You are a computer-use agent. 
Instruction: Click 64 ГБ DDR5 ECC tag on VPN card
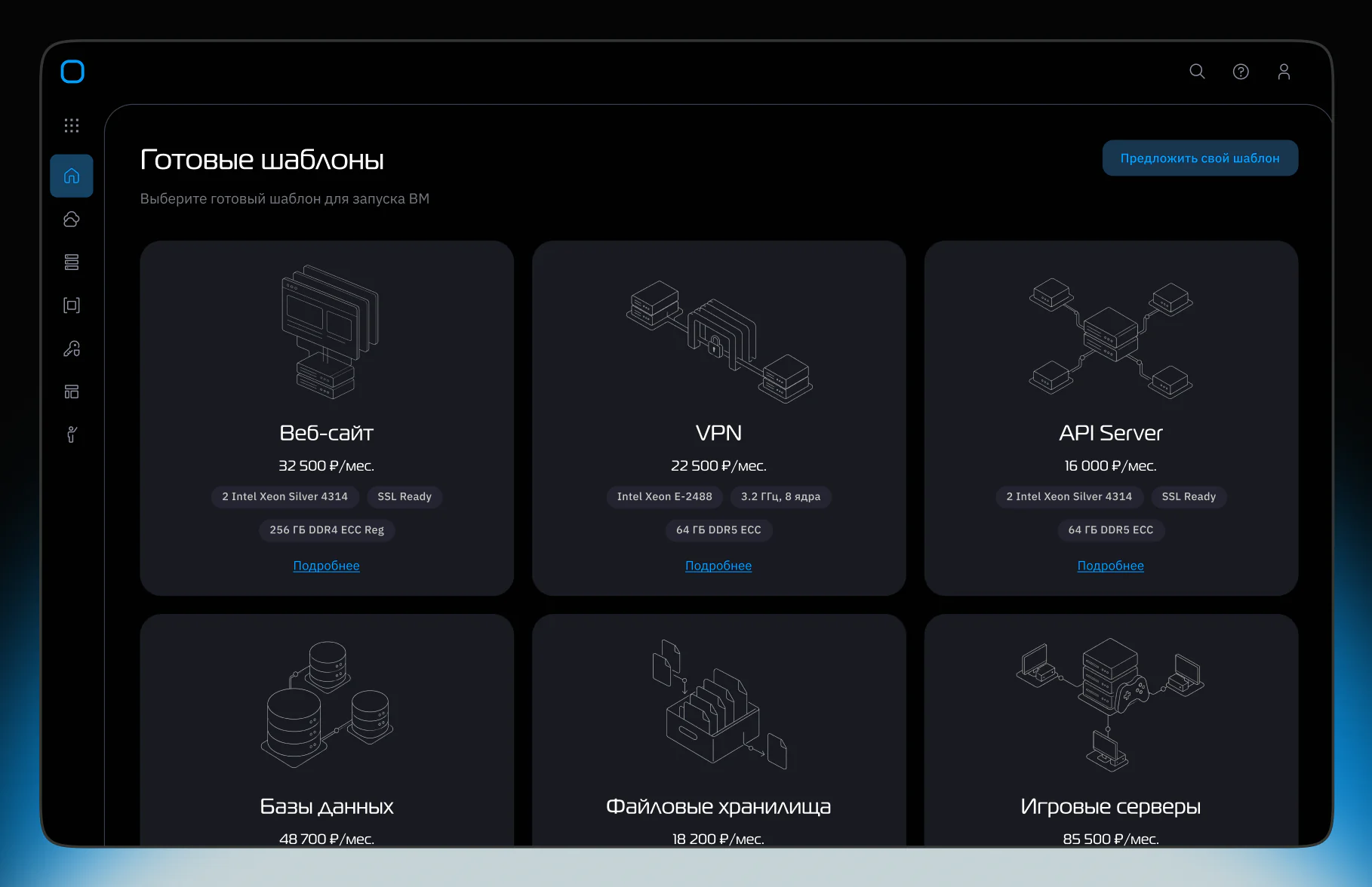(x=718, y=530)
